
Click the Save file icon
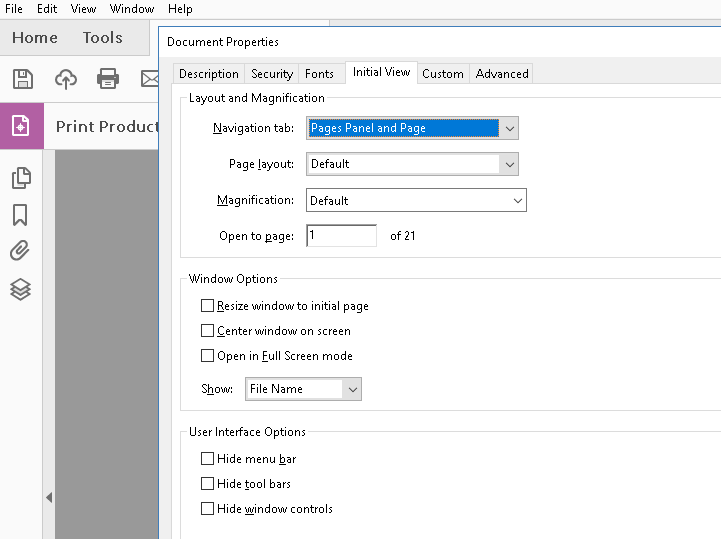(23, 79)
